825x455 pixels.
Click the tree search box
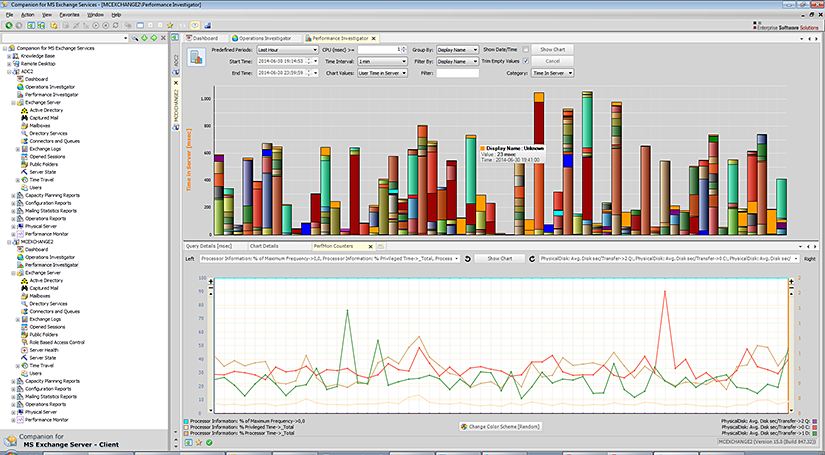(x=65, y=38)
